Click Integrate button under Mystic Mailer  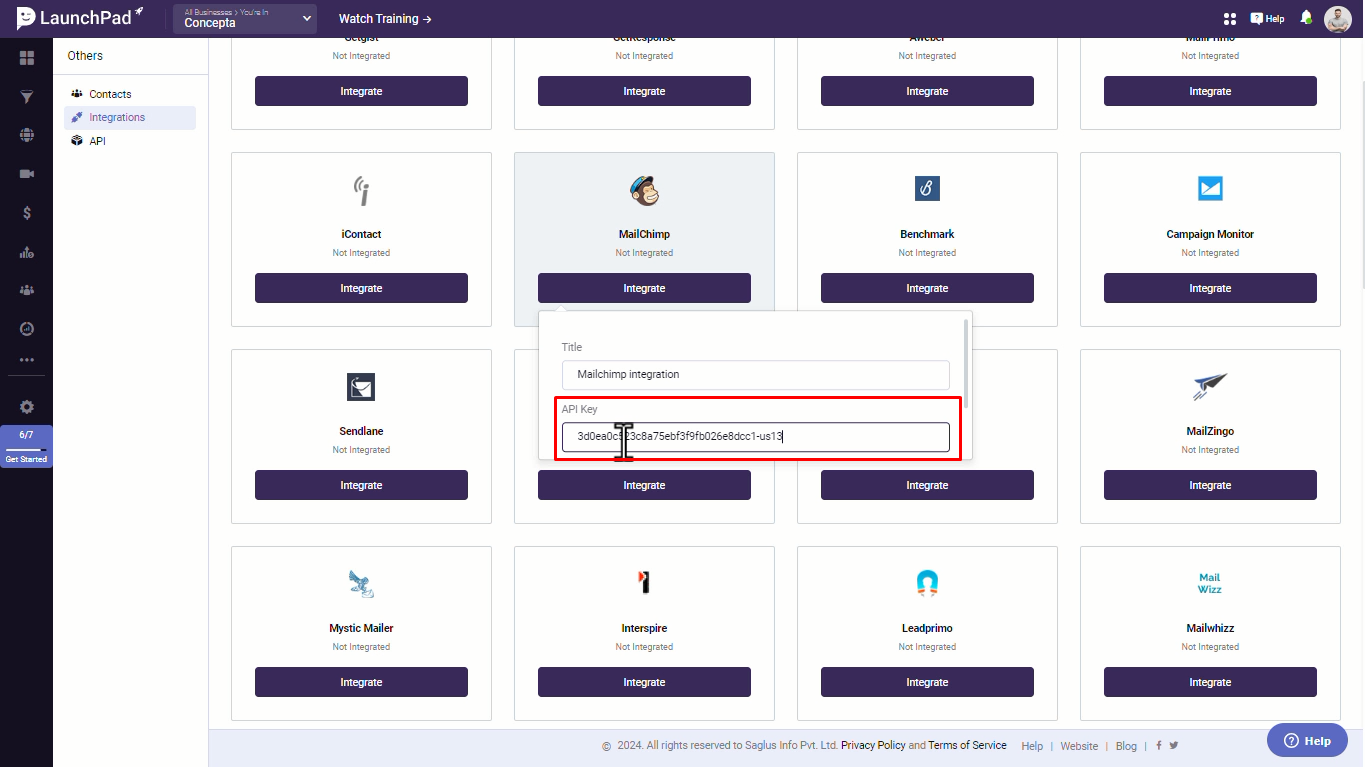tap(361, 682)
